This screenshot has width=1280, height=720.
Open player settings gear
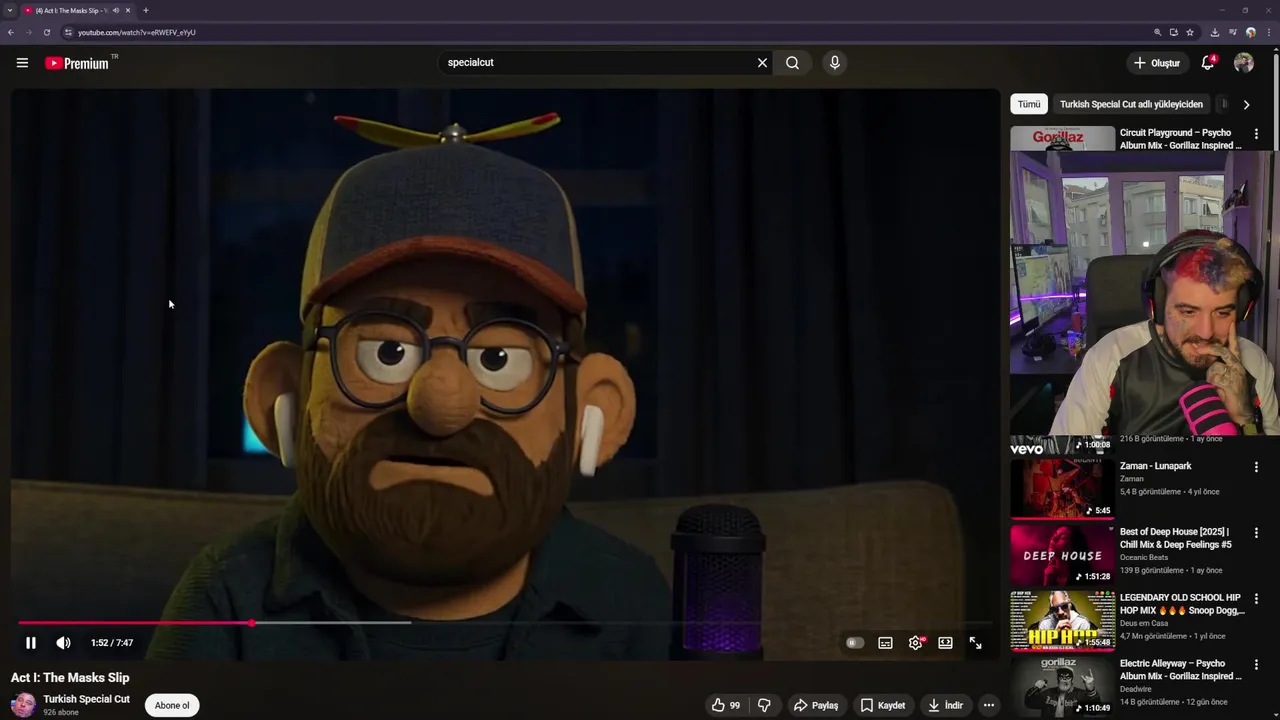point(915,643)
